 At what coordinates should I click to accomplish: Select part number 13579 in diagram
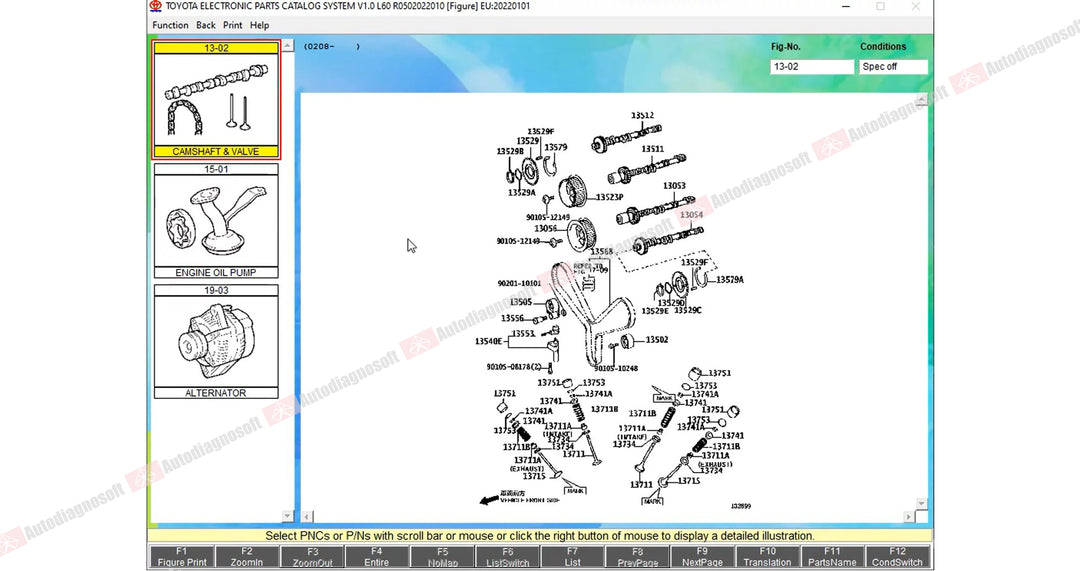tap(556, 147)
